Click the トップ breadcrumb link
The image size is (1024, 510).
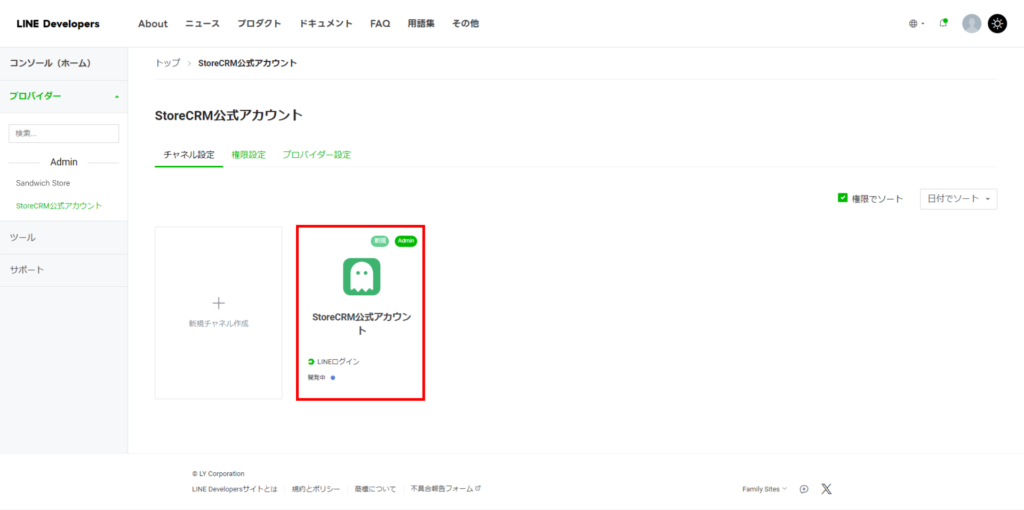(x=167, y=63)
